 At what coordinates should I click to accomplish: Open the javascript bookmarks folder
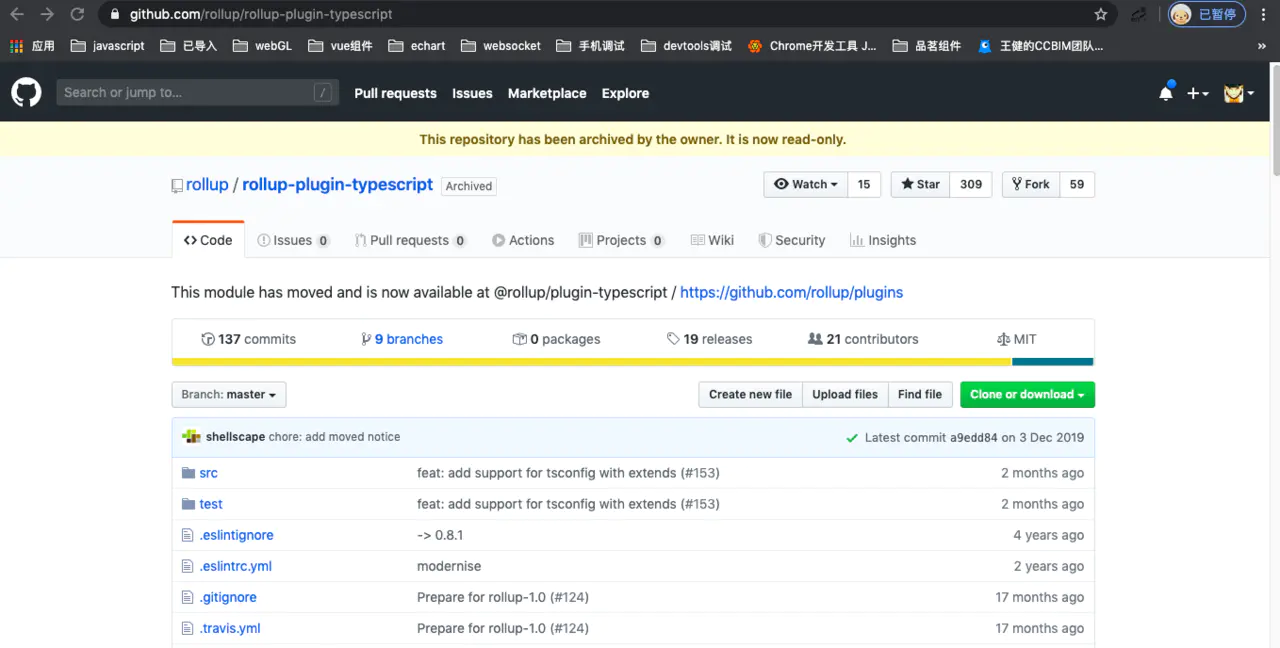108,46
